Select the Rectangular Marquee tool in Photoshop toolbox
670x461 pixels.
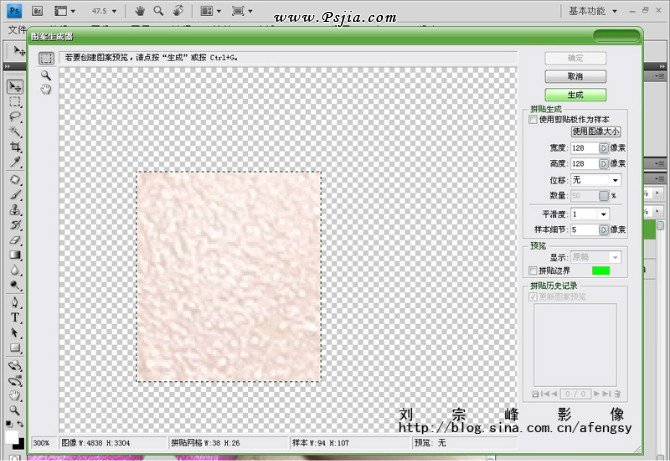tap(15, 102)
